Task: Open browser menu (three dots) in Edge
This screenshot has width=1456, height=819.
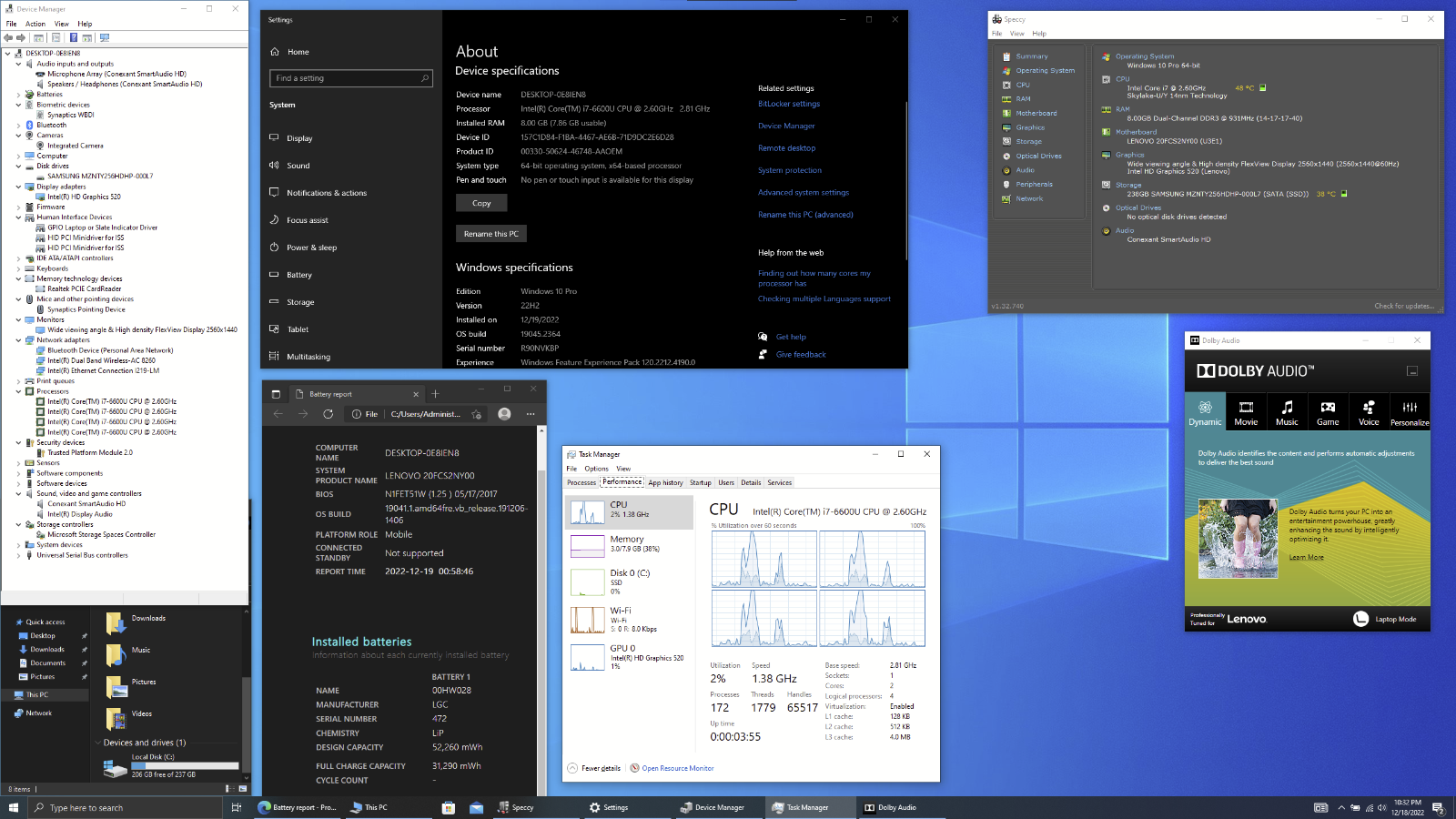Action: [x=531, y=414]
